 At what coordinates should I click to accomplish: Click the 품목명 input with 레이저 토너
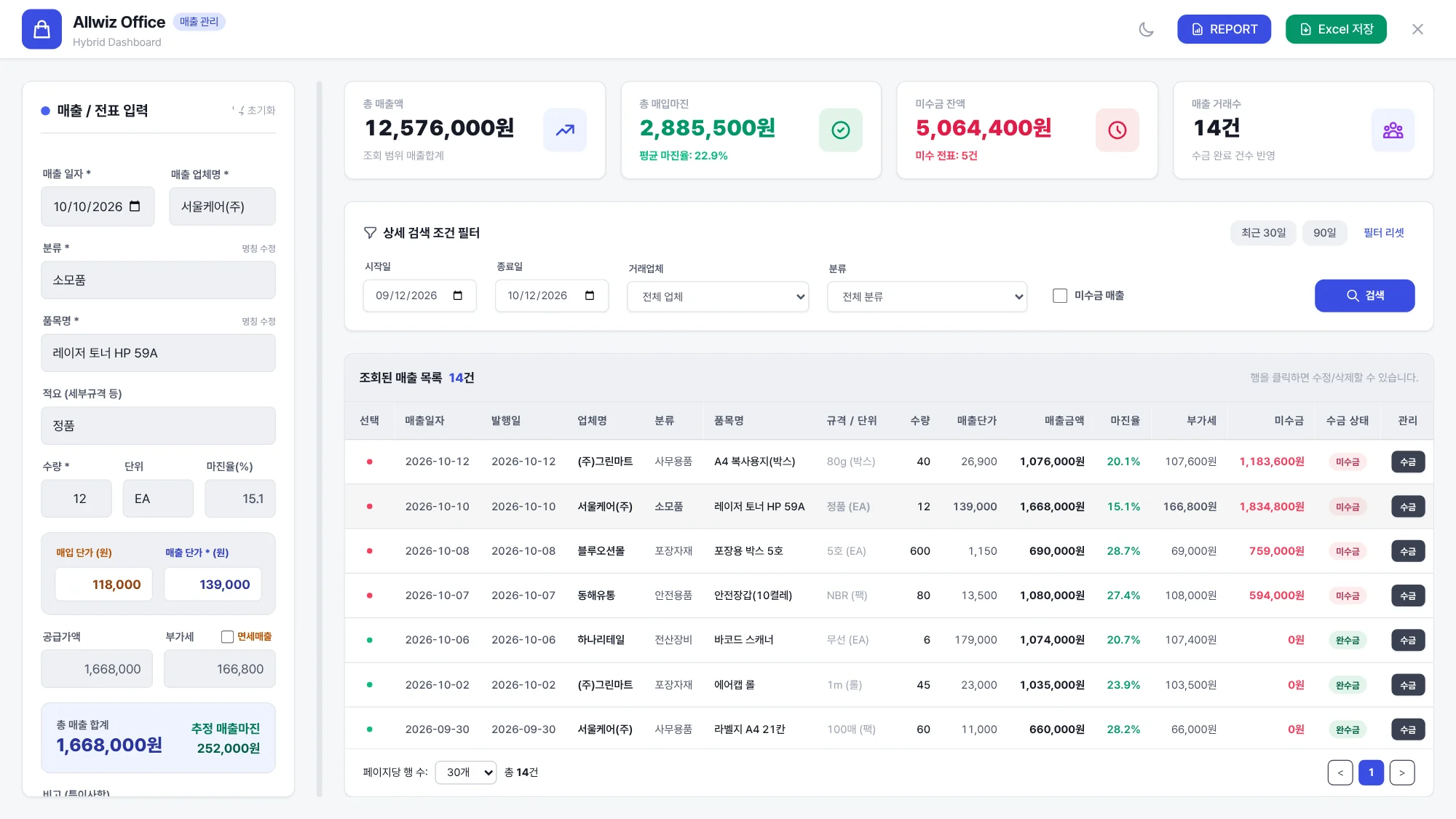click(158, 353)
